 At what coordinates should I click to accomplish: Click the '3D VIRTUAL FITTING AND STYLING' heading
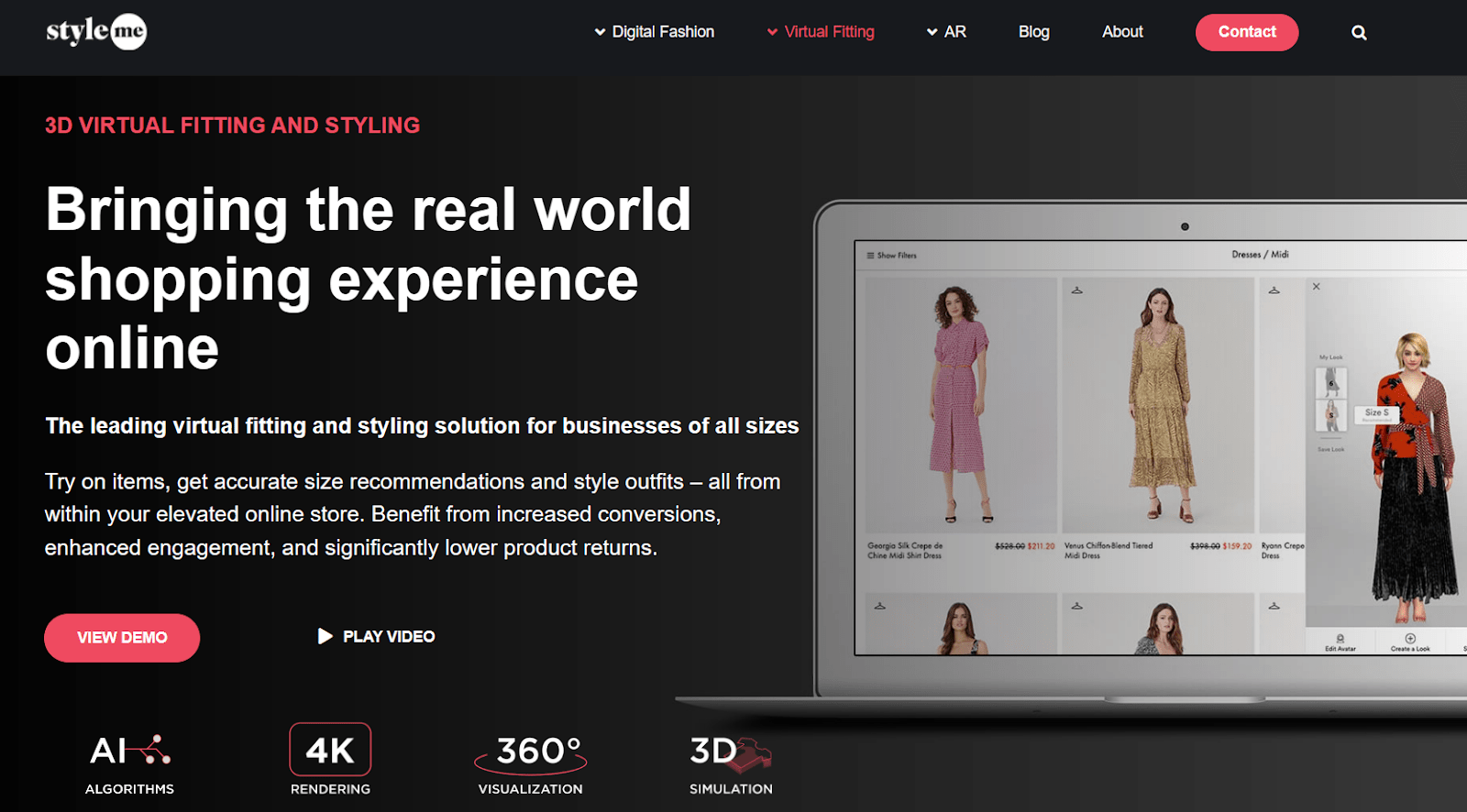tap(233, 126)
